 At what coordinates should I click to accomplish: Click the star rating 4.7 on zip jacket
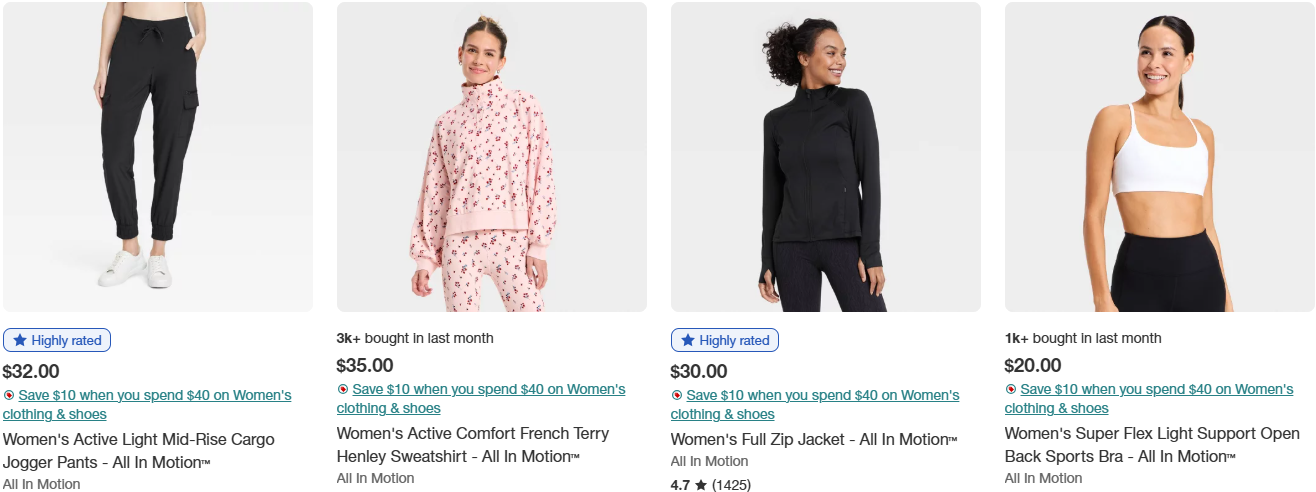click(689, 485)
